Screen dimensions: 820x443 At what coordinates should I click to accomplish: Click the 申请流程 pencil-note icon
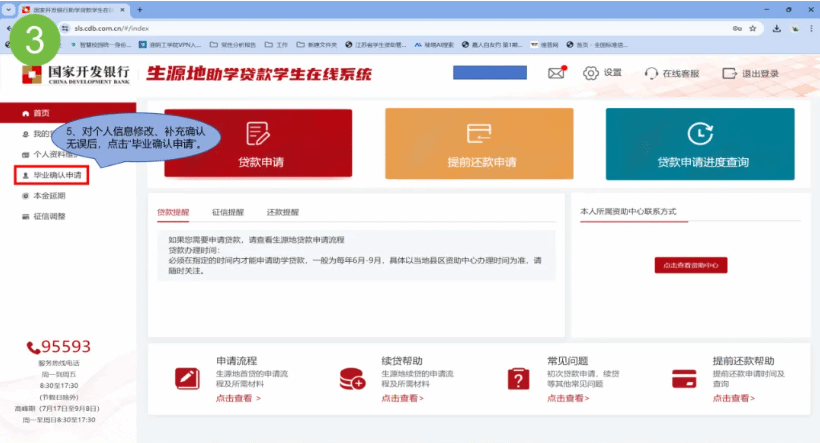(x=187, y=379)
